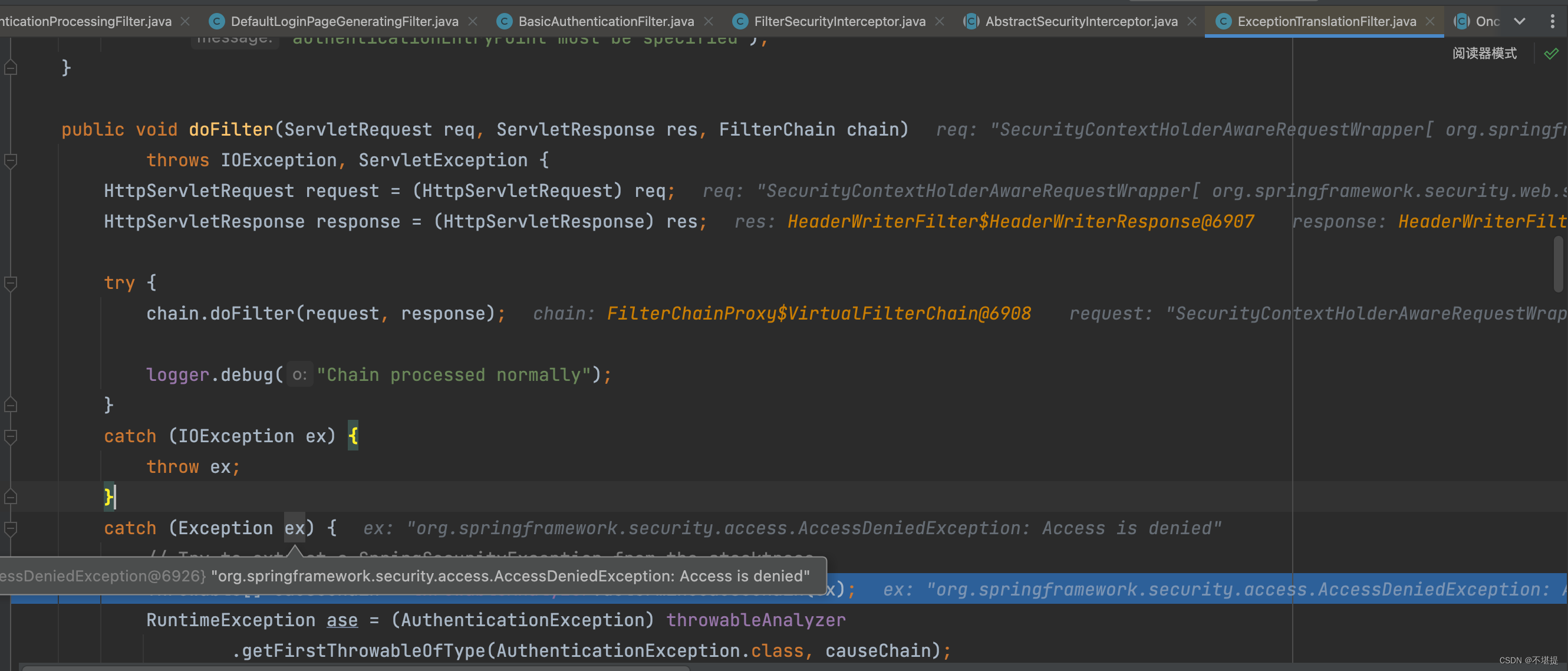Close the FilterSecurityInterceptor.java tab

(x=939, y=21)
